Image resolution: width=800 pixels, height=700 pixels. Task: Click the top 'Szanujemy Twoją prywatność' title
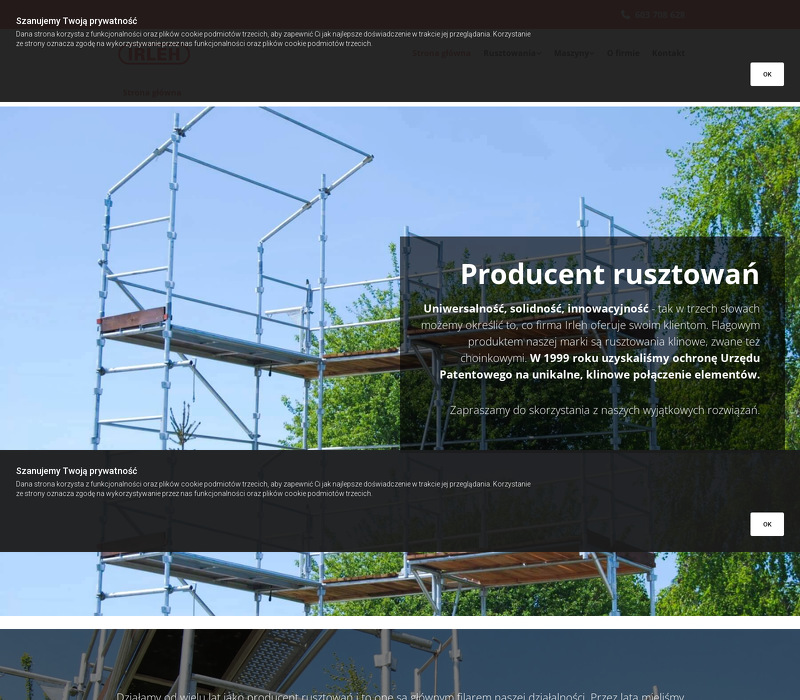tap(77, 21)
